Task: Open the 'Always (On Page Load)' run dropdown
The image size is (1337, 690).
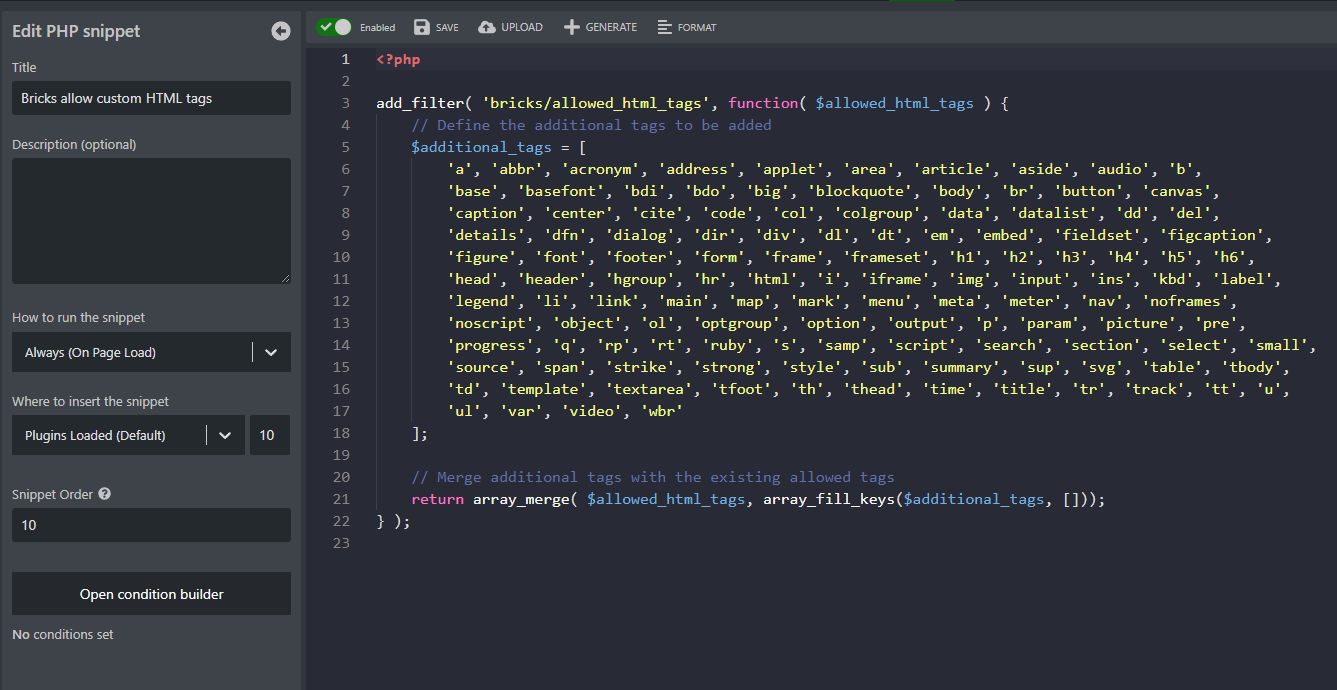Action: click(151, 352)
